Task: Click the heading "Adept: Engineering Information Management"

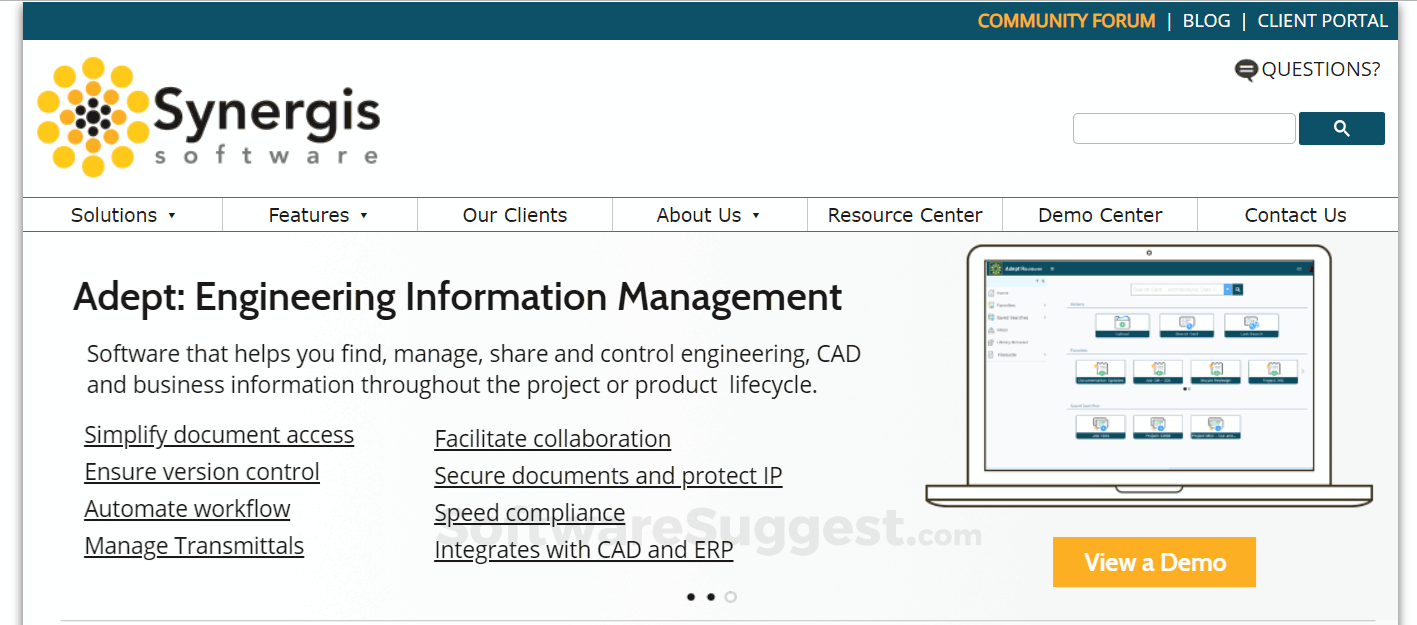Action: (458, 297)
